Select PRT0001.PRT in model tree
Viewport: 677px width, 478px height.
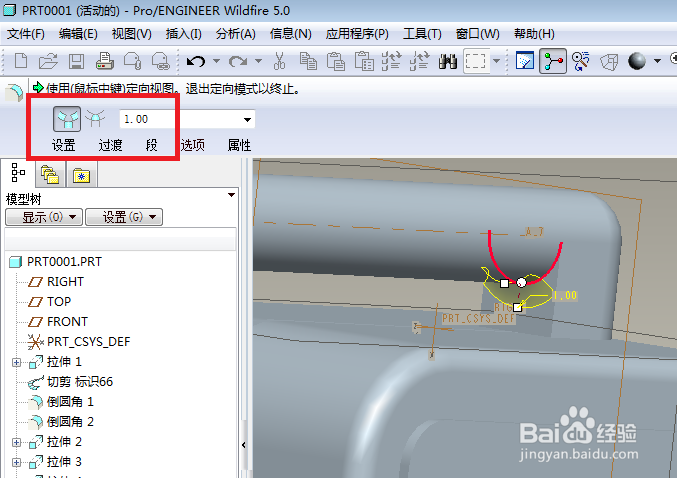point(56,262)
